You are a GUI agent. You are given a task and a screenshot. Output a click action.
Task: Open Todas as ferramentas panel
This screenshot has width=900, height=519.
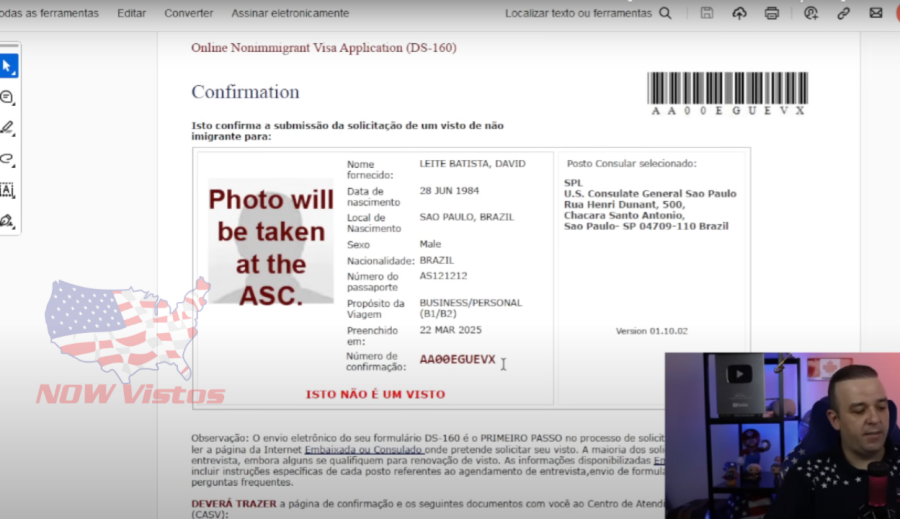pyautogui.click(x=50, y=13)
